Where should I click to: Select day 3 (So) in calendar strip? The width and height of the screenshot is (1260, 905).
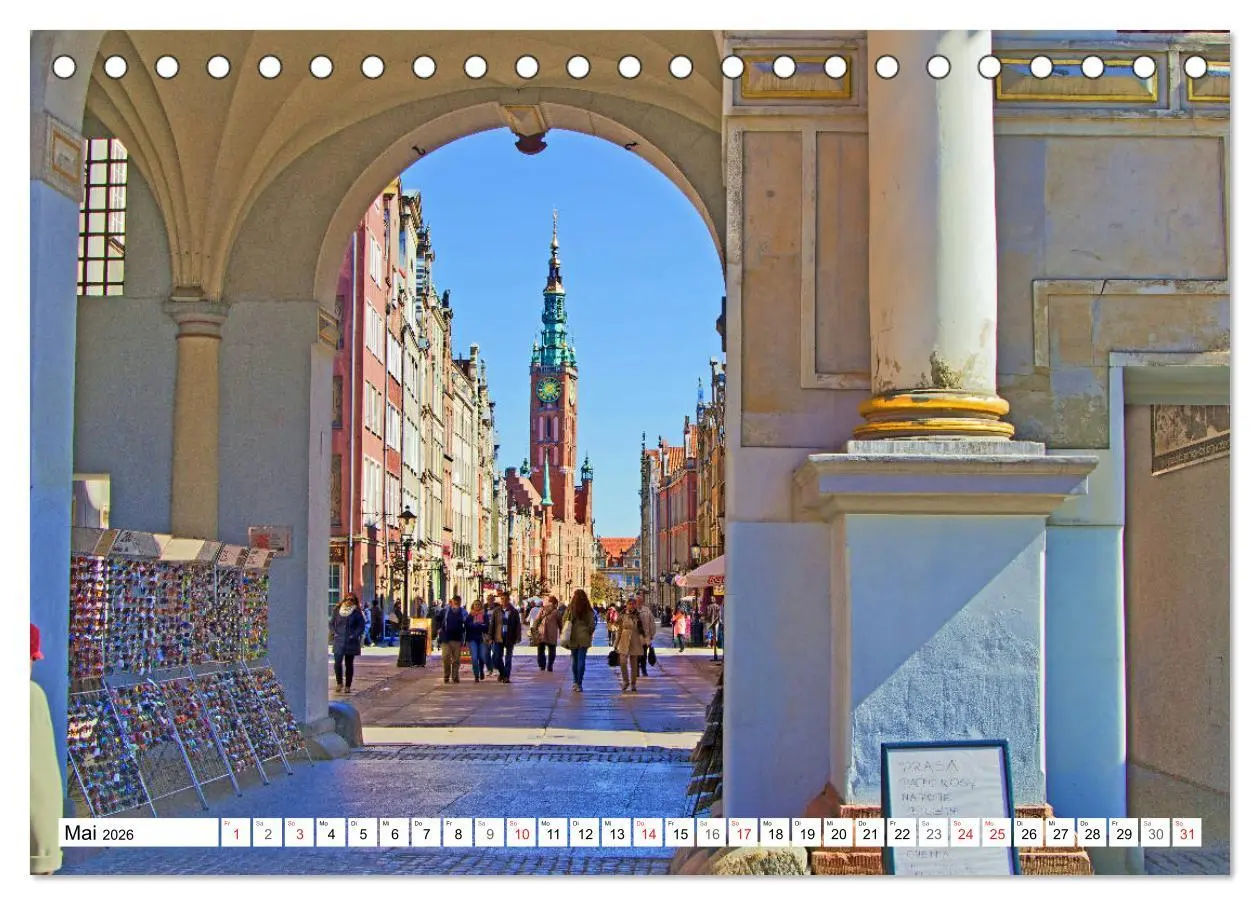tap(299, 833)
